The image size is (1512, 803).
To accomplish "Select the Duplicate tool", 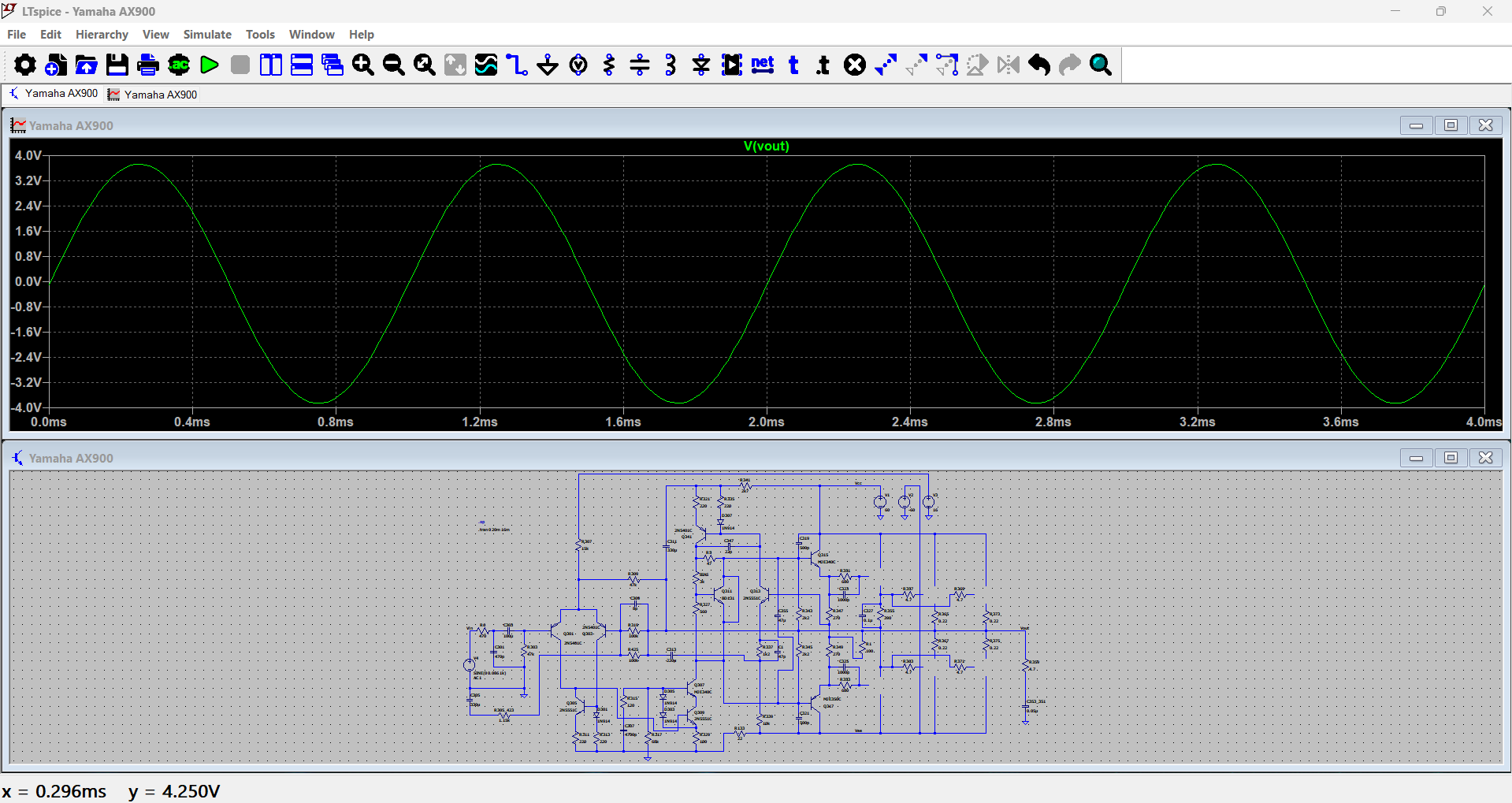I will point(886,65).
